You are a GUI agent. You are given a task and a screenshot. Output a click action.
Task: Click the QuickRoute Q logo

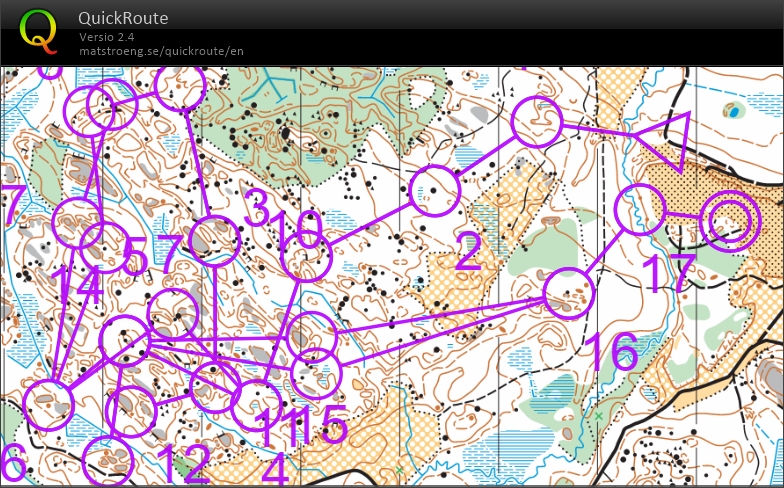(x=38, y=30)
